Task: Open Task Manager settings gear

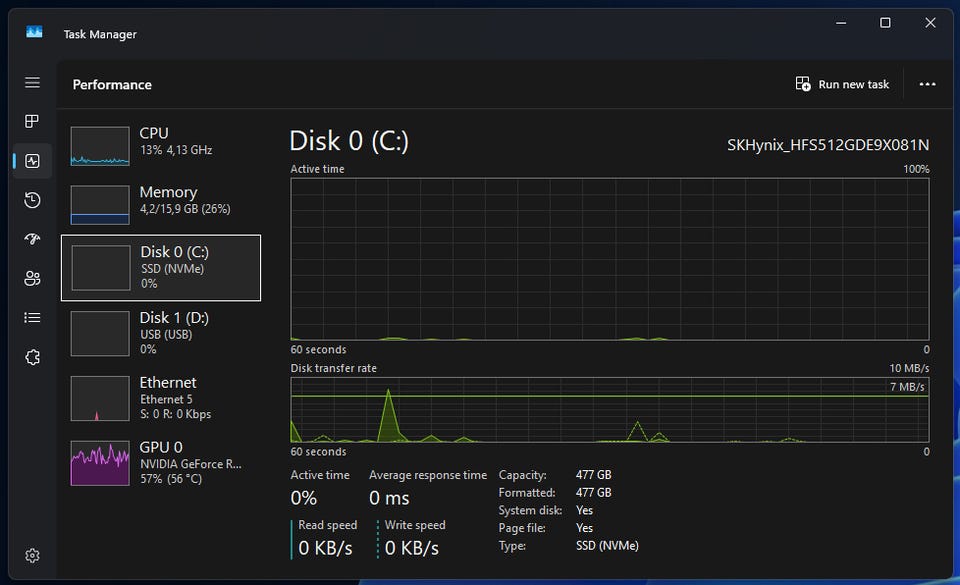Action: (32, 555)
